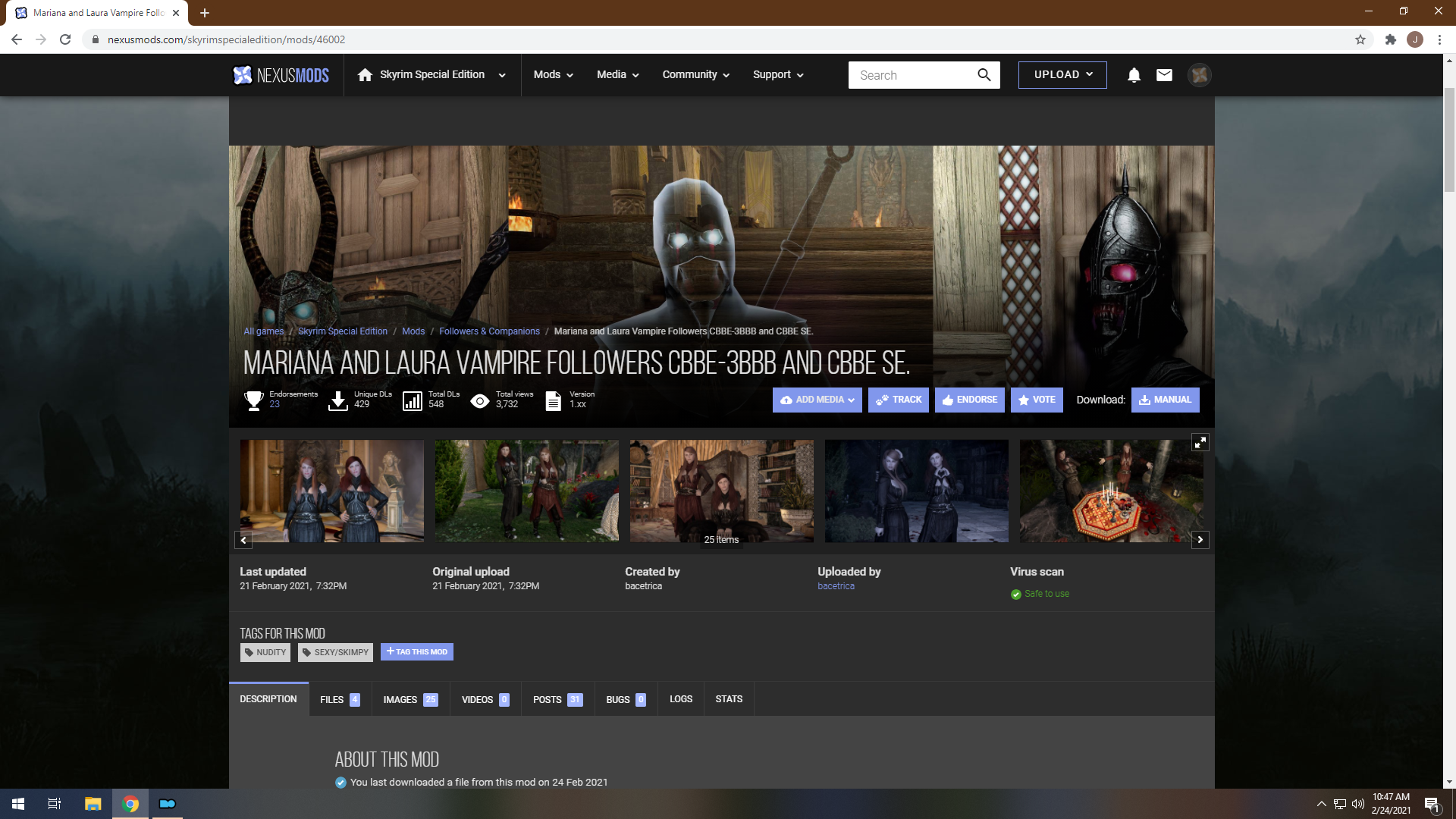The image size is (1456, 819).
Task: Click in the site Search field
Action: pos(914,75)
